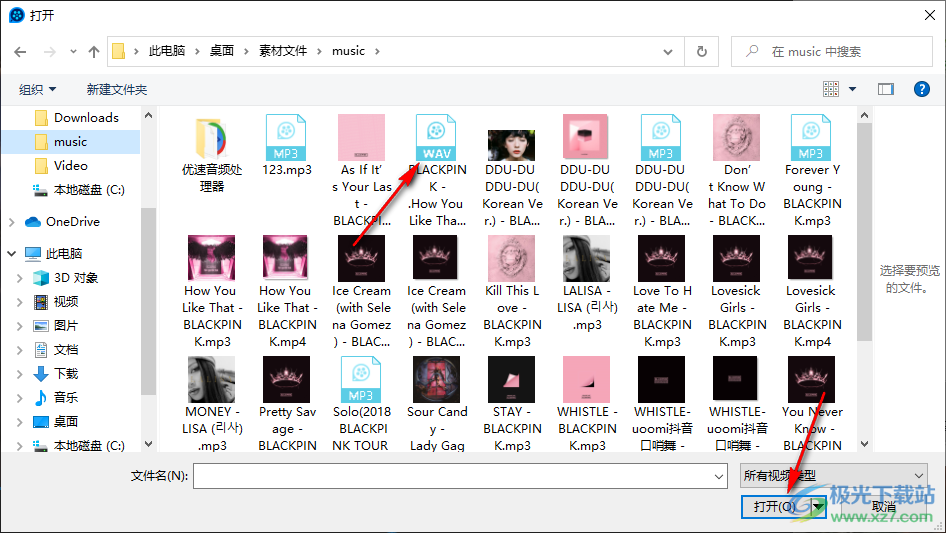Expand 文档 tree node
This screenshot has width=946, height=533.
coord(20,349)
